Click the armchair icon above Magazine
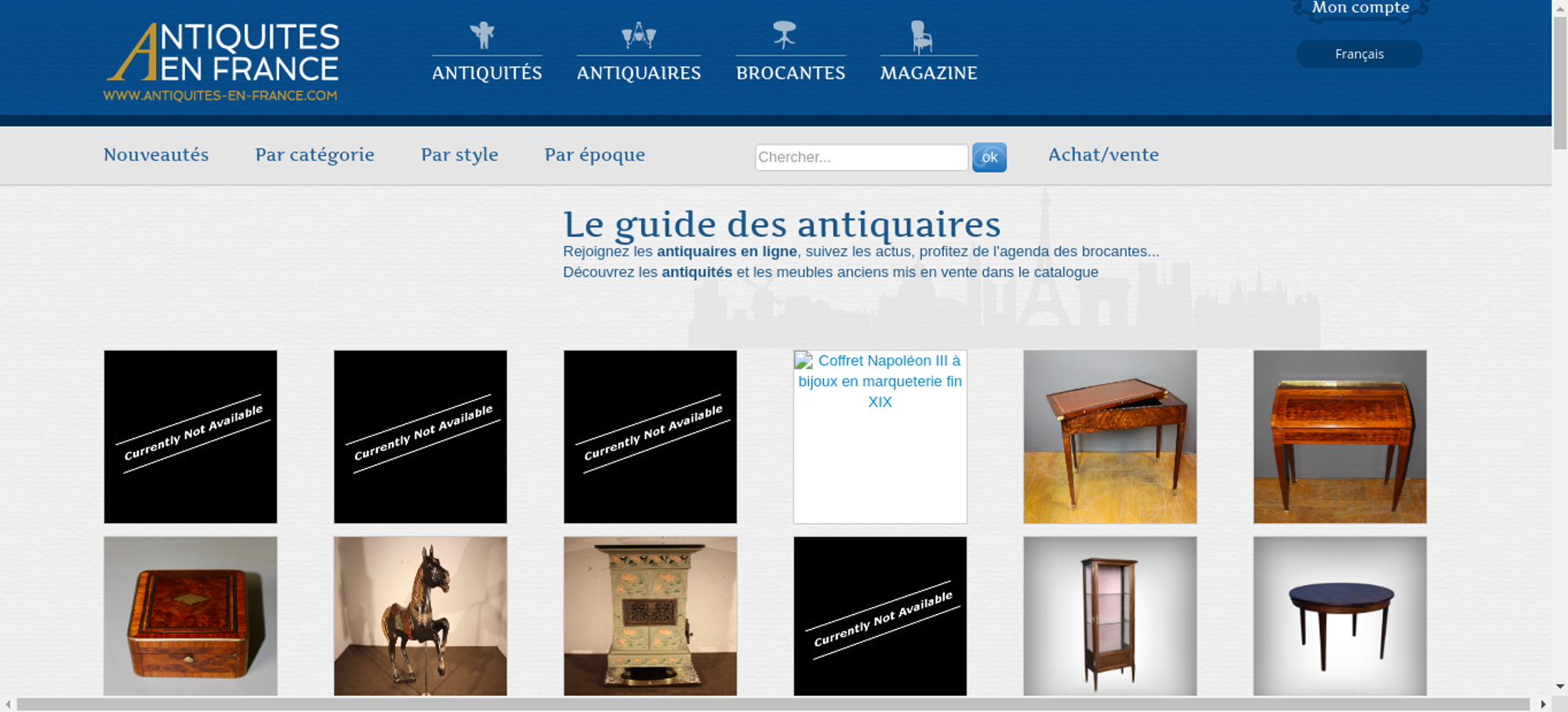 [921, 36]
